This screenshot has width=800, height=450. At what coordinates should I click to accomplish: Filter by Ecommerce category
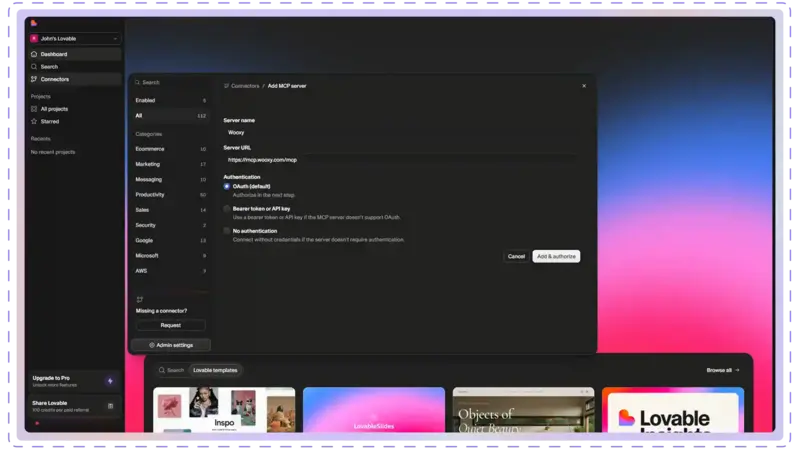click(170, 149)
